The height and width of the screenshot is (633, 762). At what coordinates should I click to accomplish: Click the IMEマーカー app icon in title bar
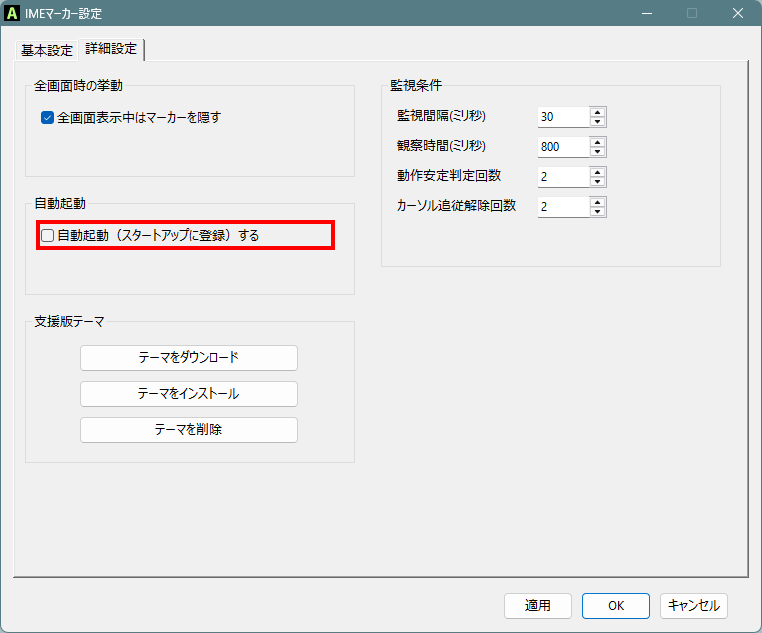12,13
